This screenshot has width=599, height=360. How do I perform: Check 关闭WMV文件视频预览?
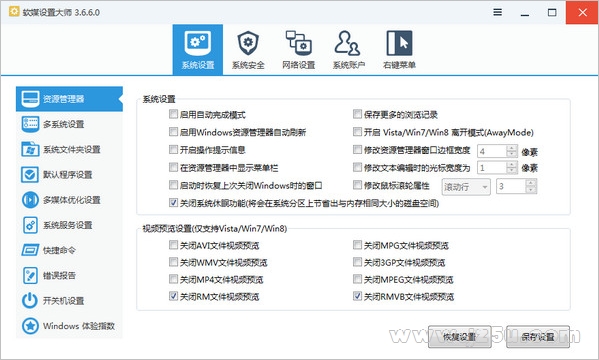tap(173, 262)
